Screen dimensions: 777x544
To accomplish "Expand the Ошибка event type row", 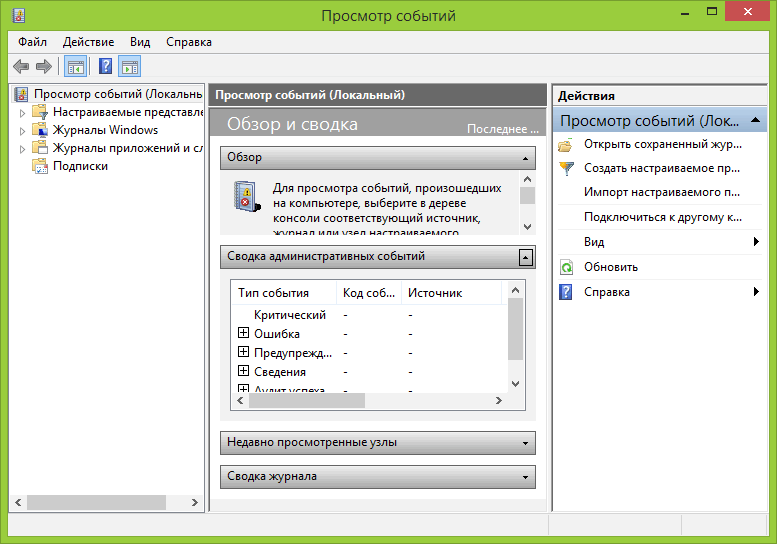I will tap(243, 334).
